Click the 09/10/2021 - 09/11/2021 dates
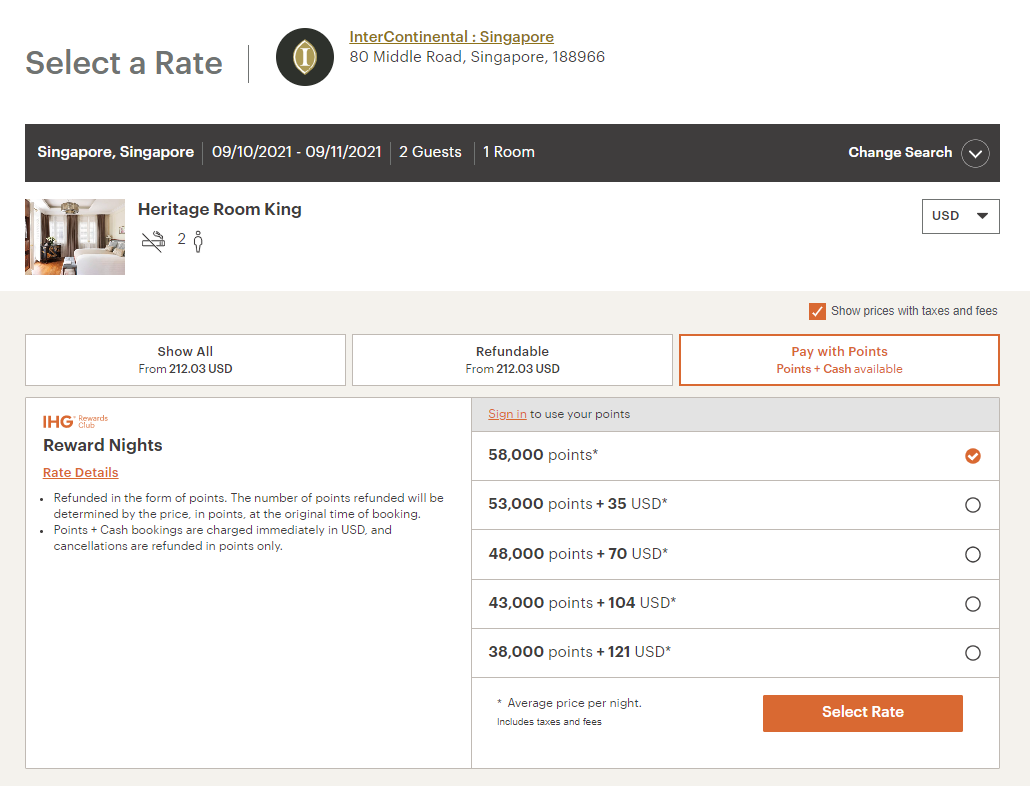This screenshot has width=1030, height=786. click(x=296, y=152)
